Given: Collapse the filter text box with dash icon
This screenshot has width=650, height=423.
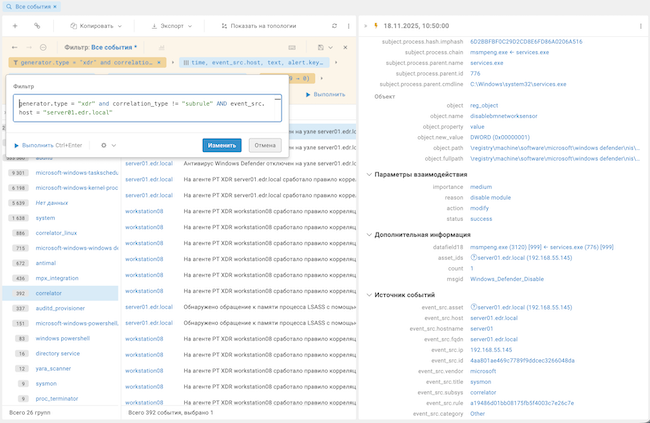Looking at the screenshot, I should click(x=277, y=99).
